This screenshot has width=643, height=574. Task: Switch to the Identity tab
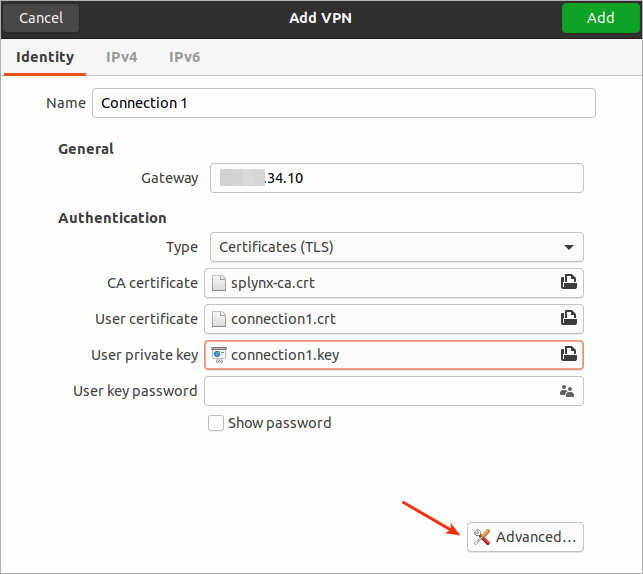point(45,57)
